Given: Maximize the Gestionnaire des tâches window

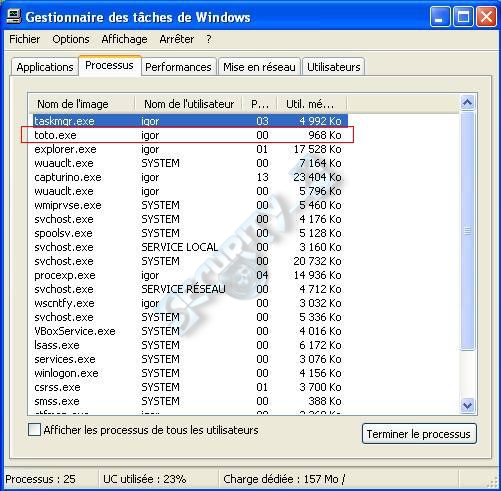Looking at the screenshot, I should [x=463, y=17].
